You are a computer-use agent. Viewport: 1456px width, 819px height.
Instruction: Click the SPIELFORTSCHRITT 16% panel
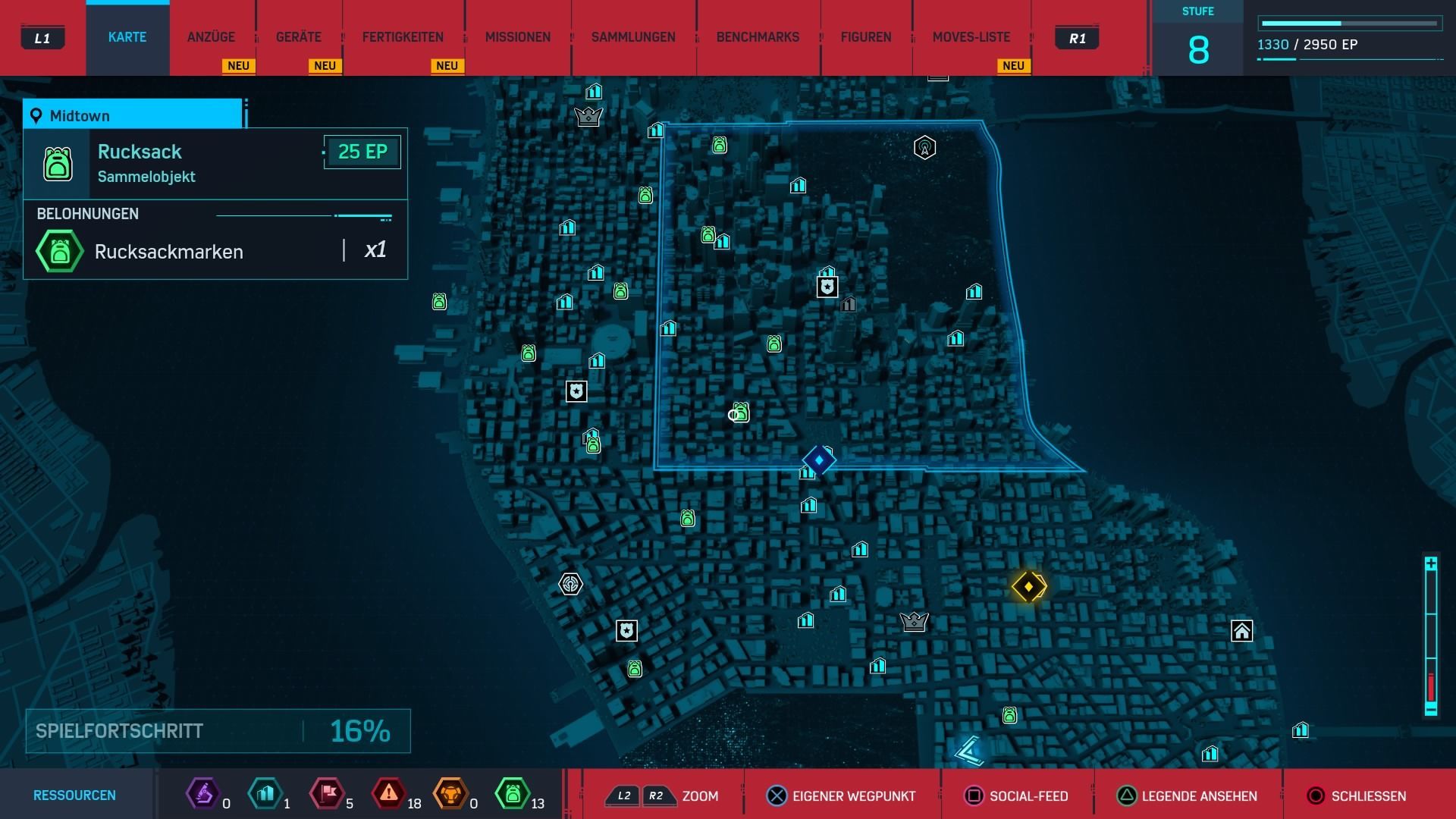(218, 731)
